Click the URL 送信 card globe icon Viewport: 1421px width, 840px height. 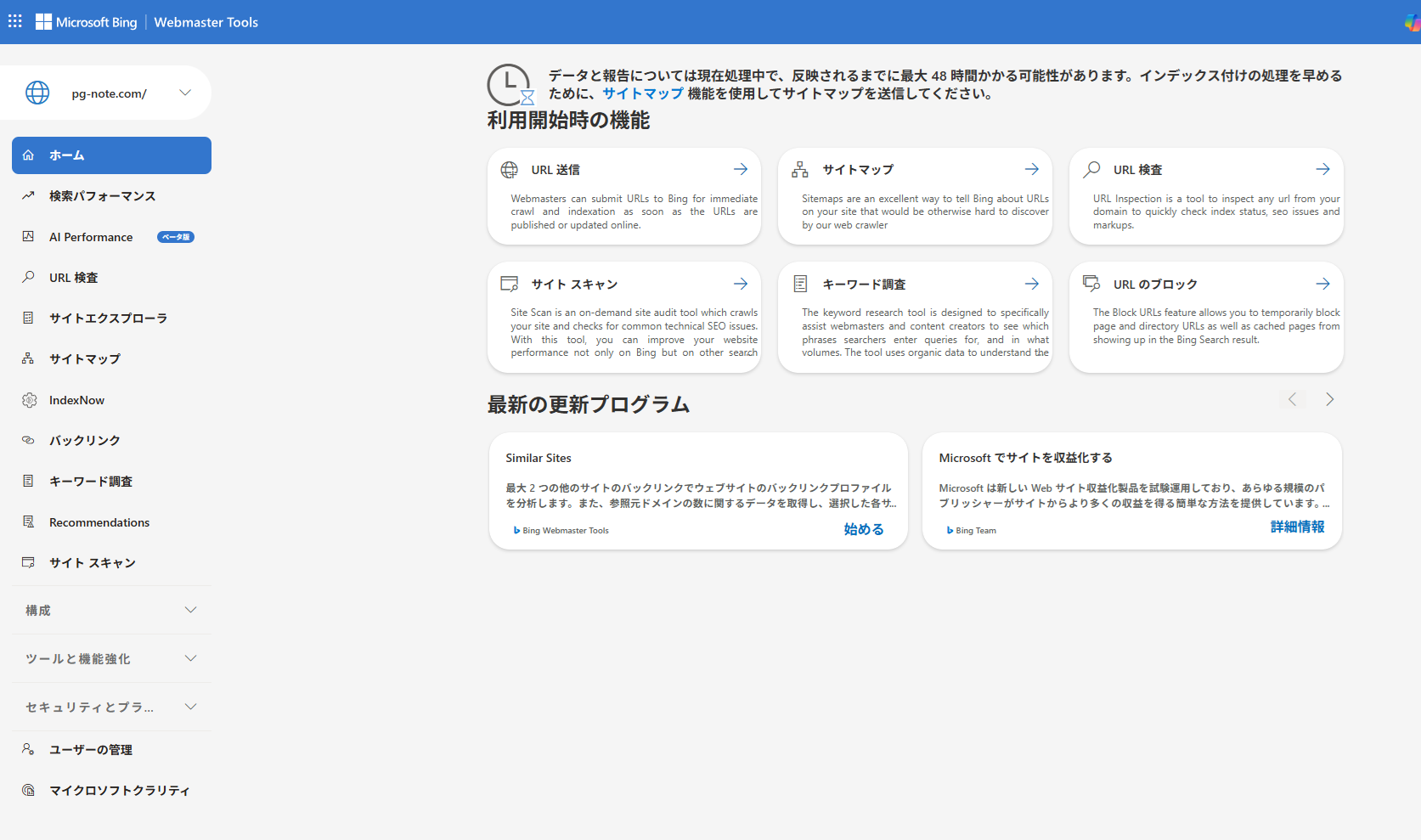click(x=510, y=170)
